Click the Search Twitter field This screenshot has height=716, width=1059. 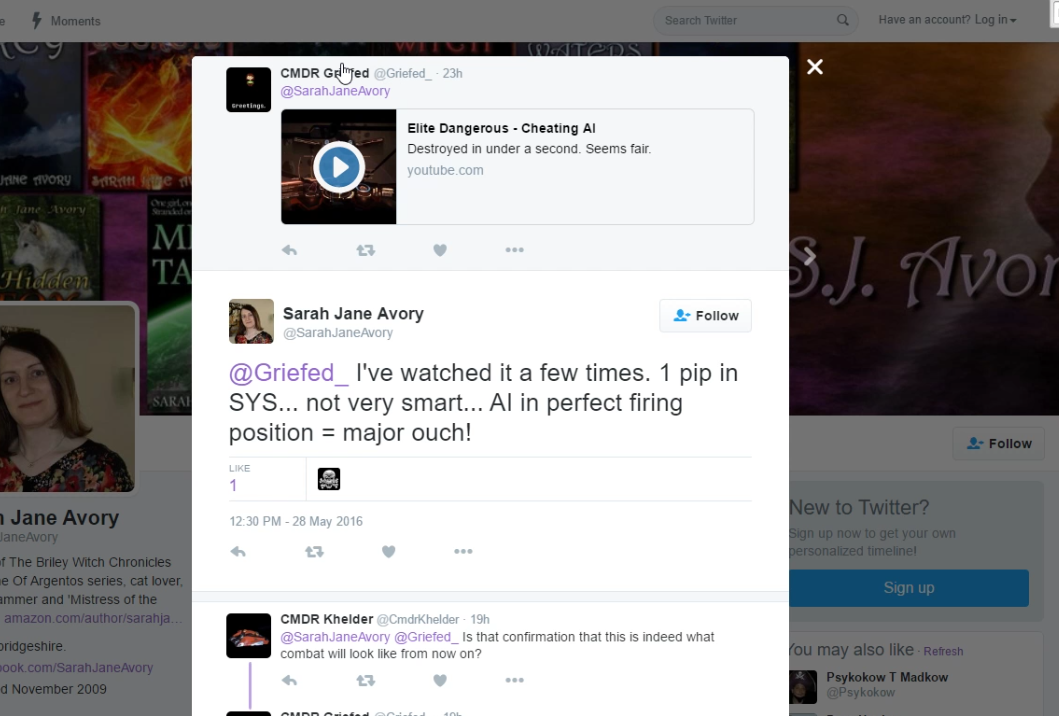point(755,20)
